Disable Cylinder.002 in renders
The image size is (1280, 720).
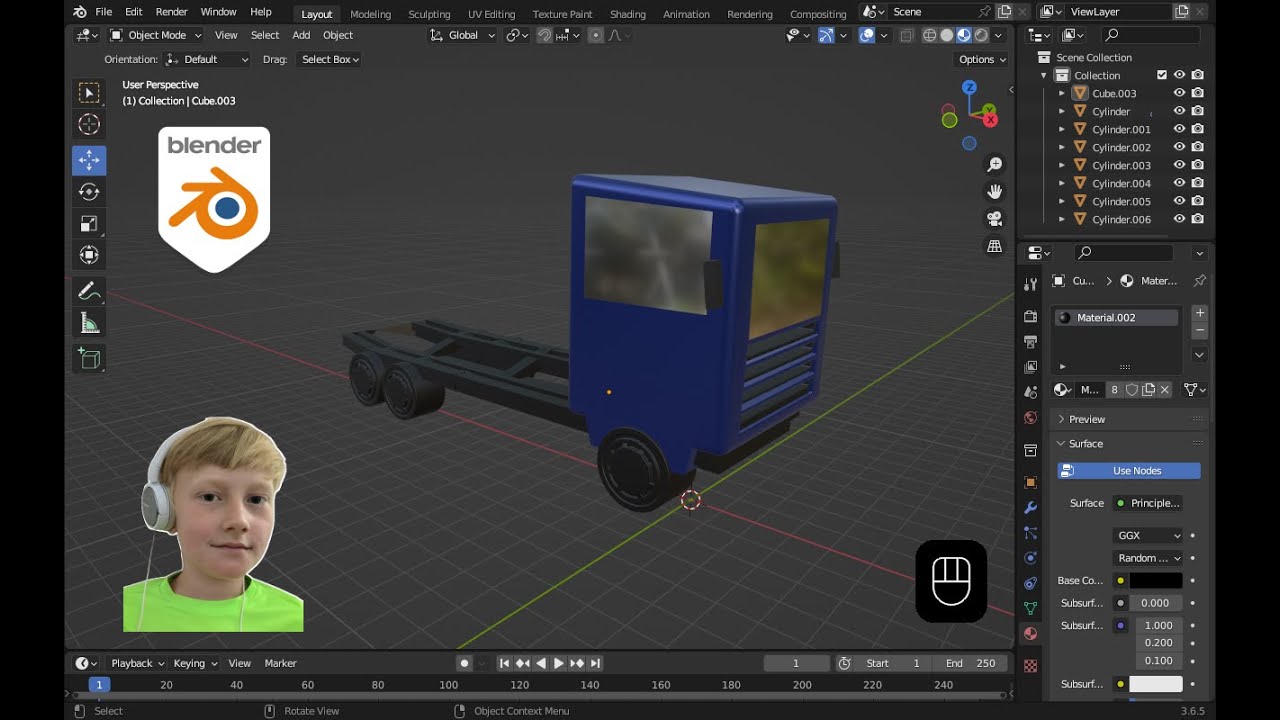point(1197,147)
